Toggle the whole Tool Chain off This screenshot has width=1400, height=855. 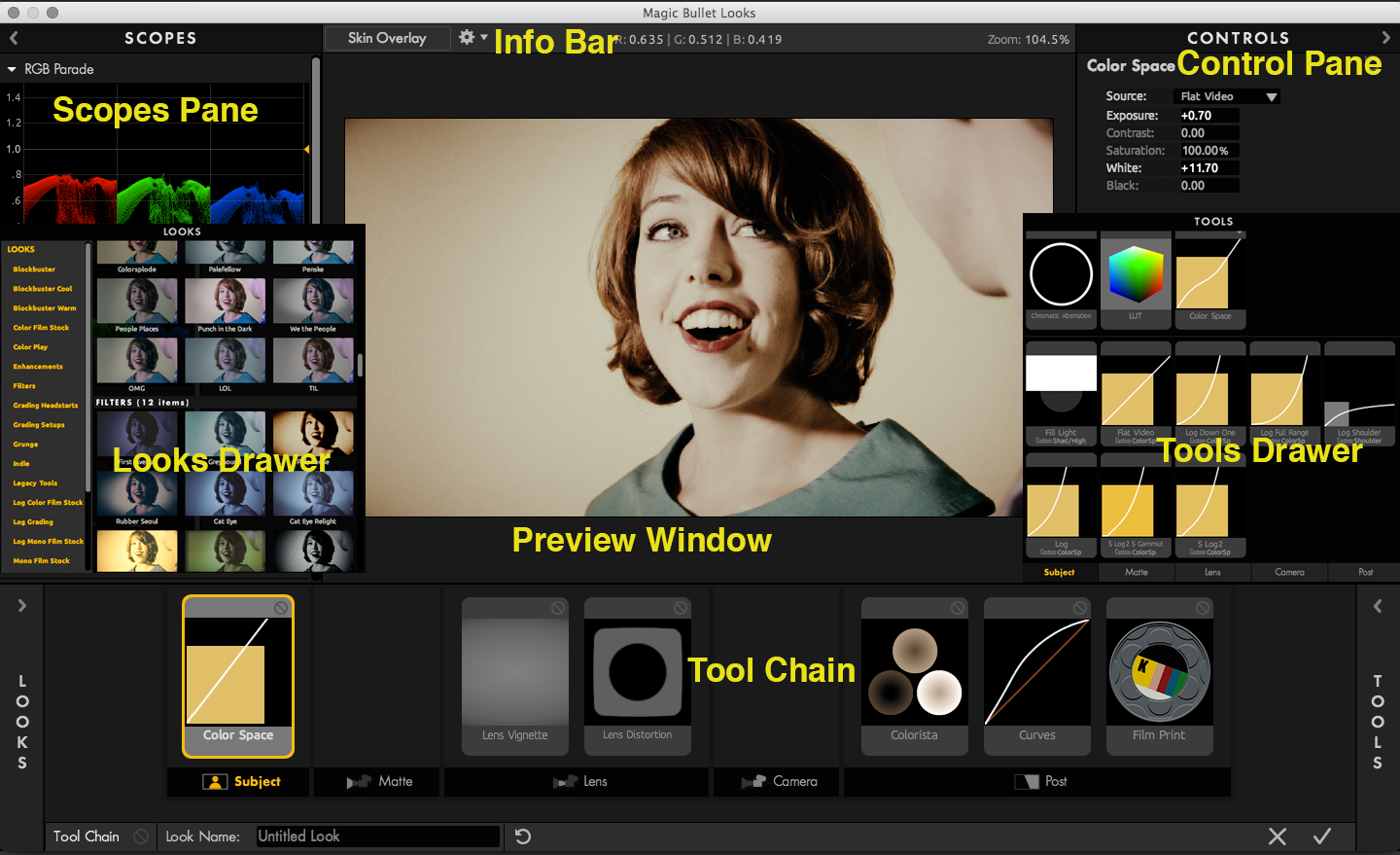point(141,837)
